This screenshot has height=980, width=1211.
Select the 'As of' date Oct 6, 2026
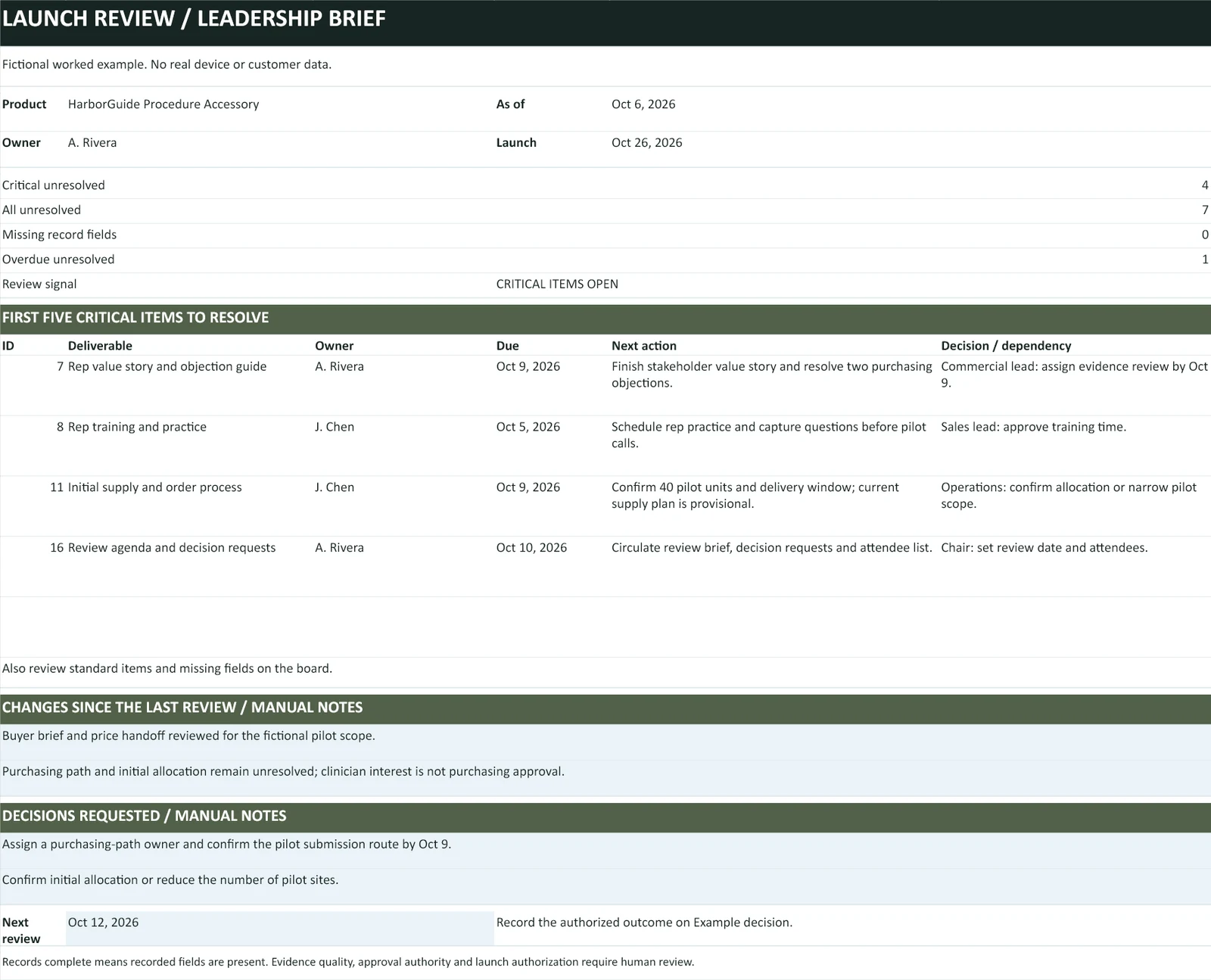pyautogui.click(x=643, y=104)
